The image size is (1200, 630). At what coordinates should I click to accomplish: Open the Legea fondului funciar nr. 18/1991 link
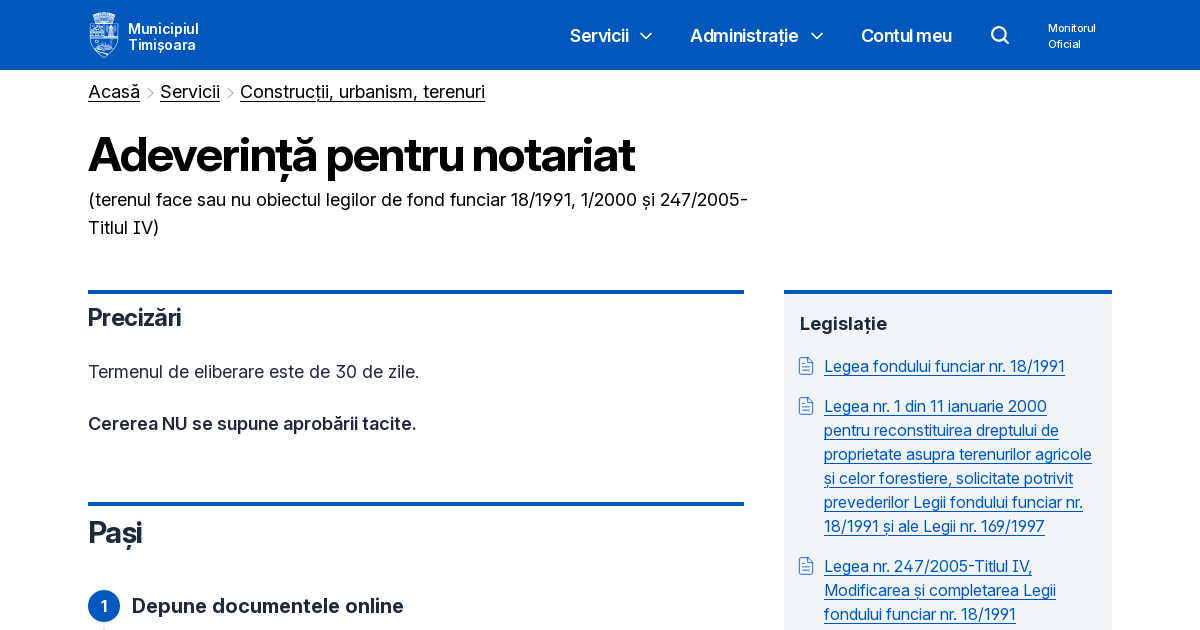click(944, 366)
